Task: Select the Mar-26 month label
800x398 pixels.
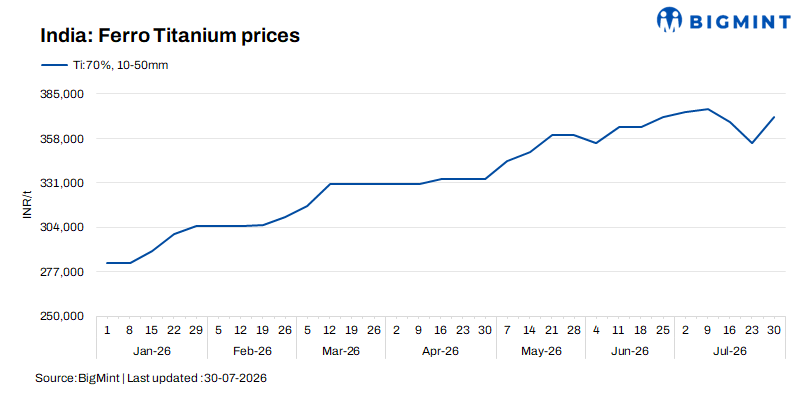Action: click(x=341, y=351)
